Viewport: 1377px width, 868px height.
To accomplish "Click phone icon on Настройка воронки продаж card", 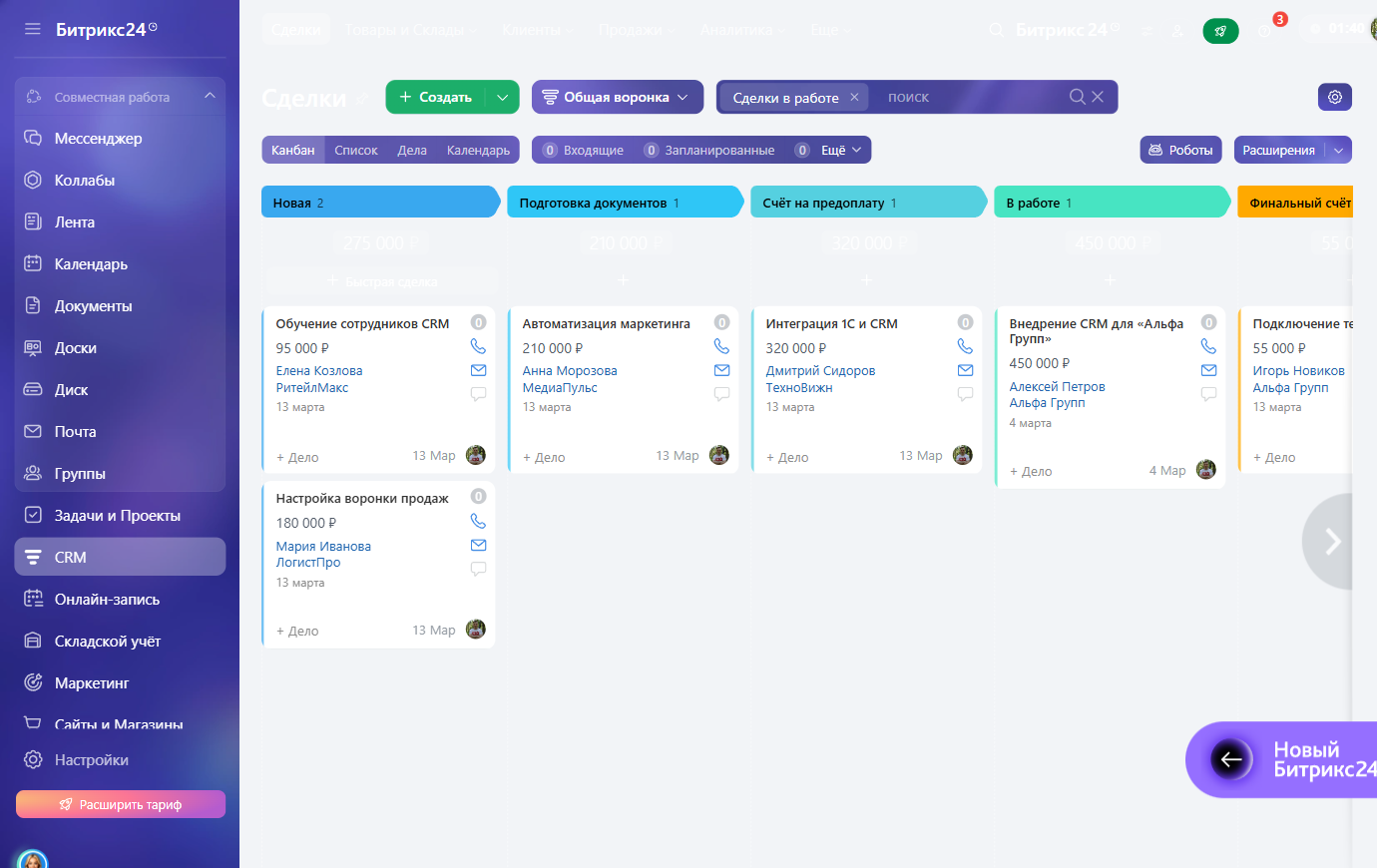I will pyautogui.click(x=478, y=521).
